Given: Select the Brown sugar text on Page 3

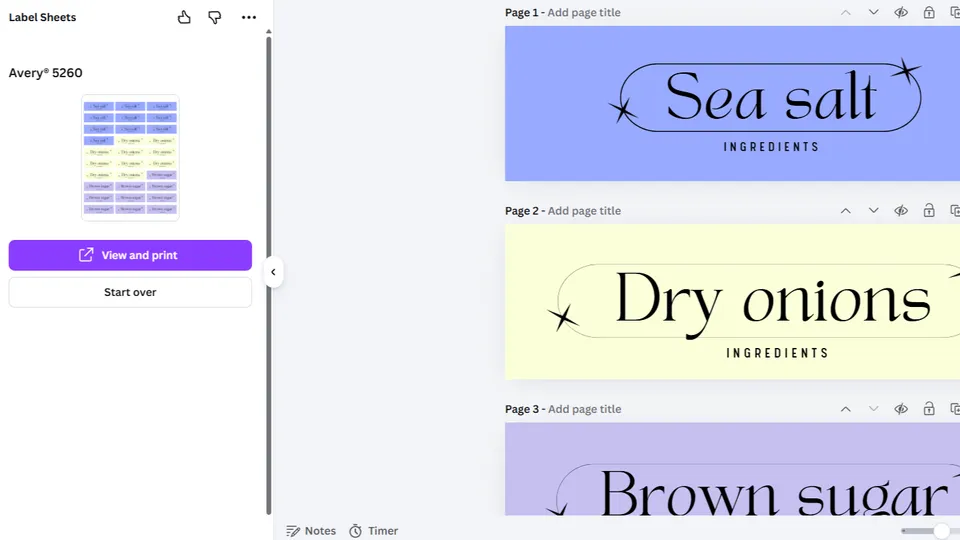Looking at the screenshot, I should click(774, 493).
